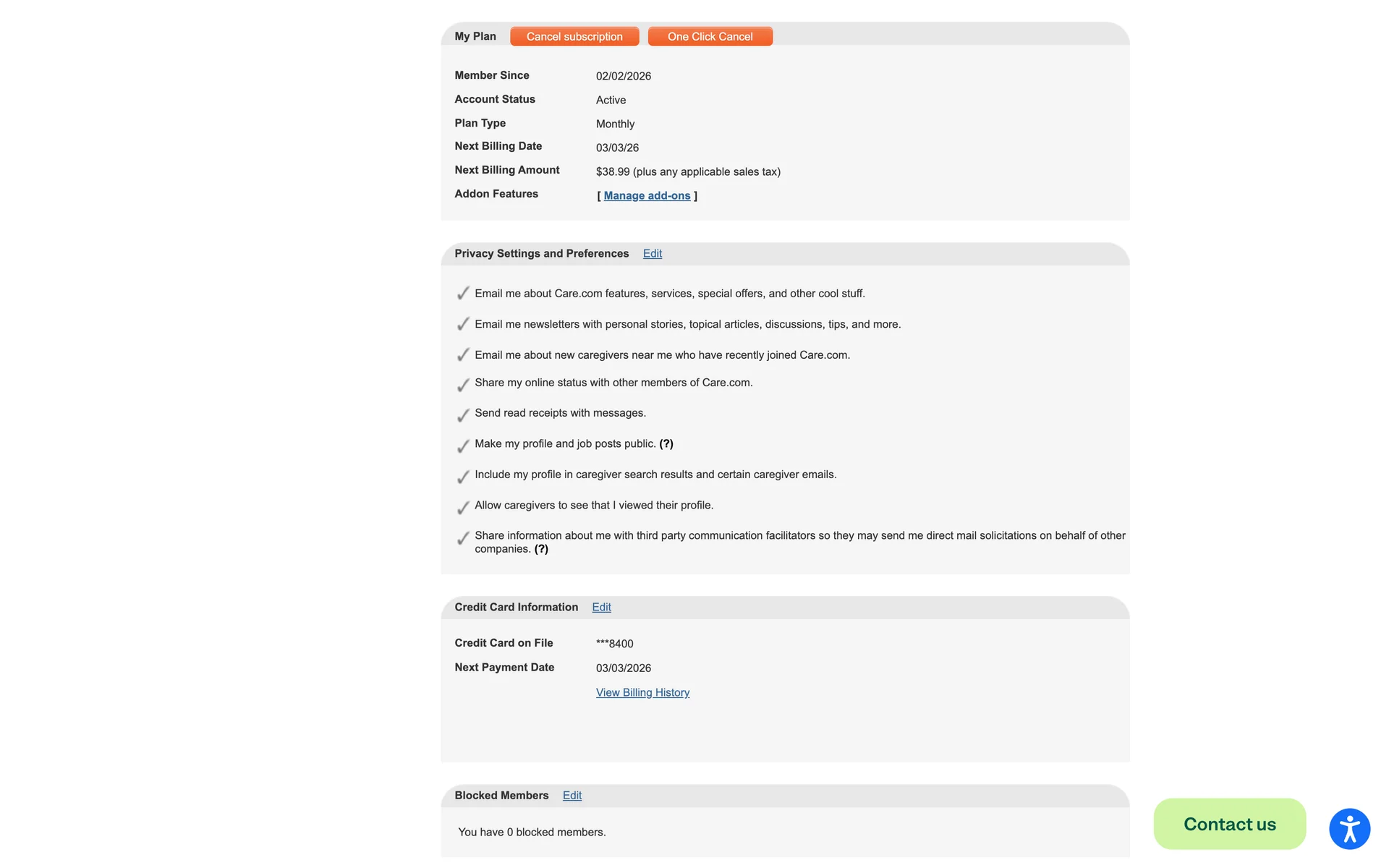
Task: Open the Contact us chat button
Action: point(1229,824)
